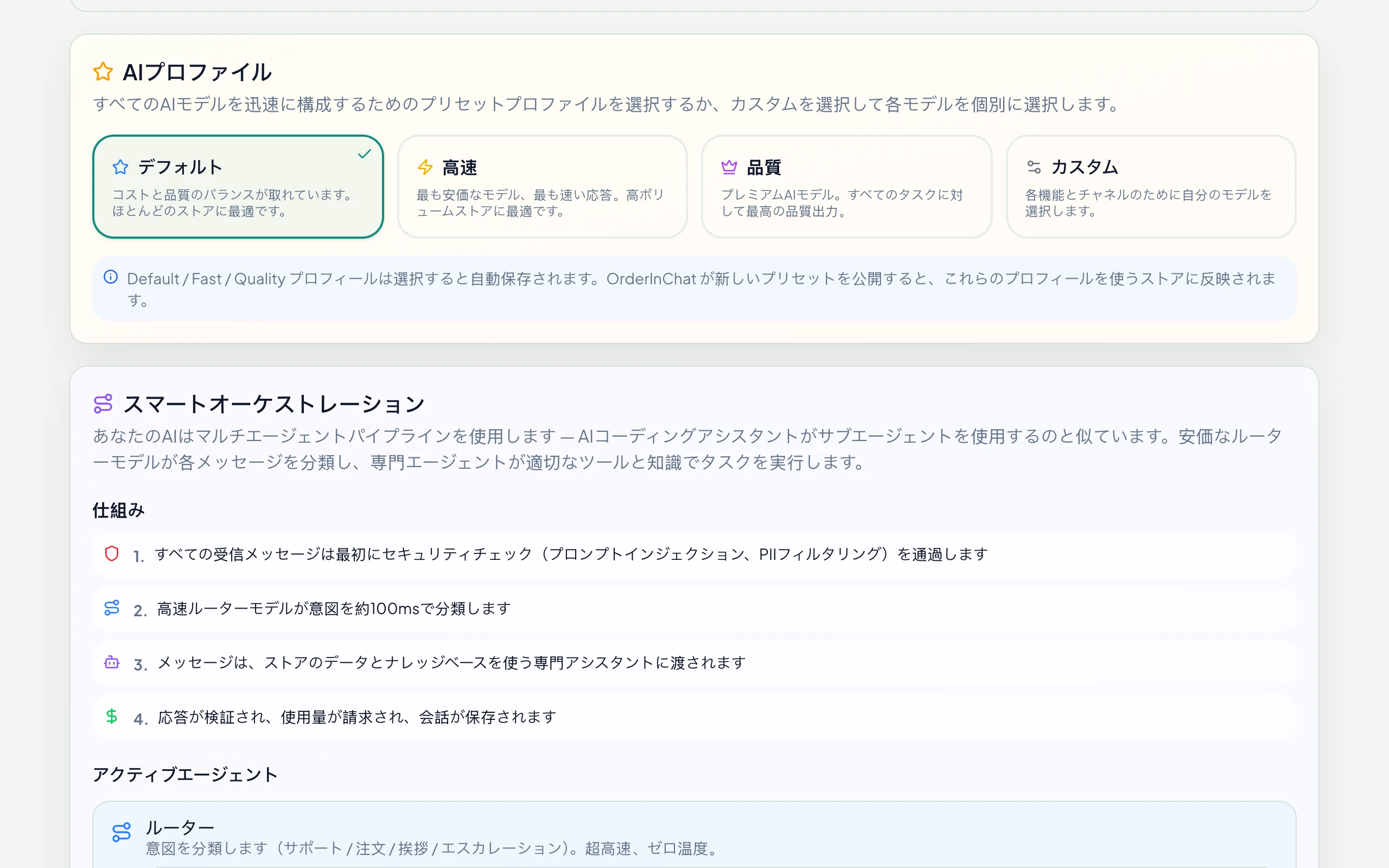Click the green checkmark on デフォルト card

click(x=365, y=154)
